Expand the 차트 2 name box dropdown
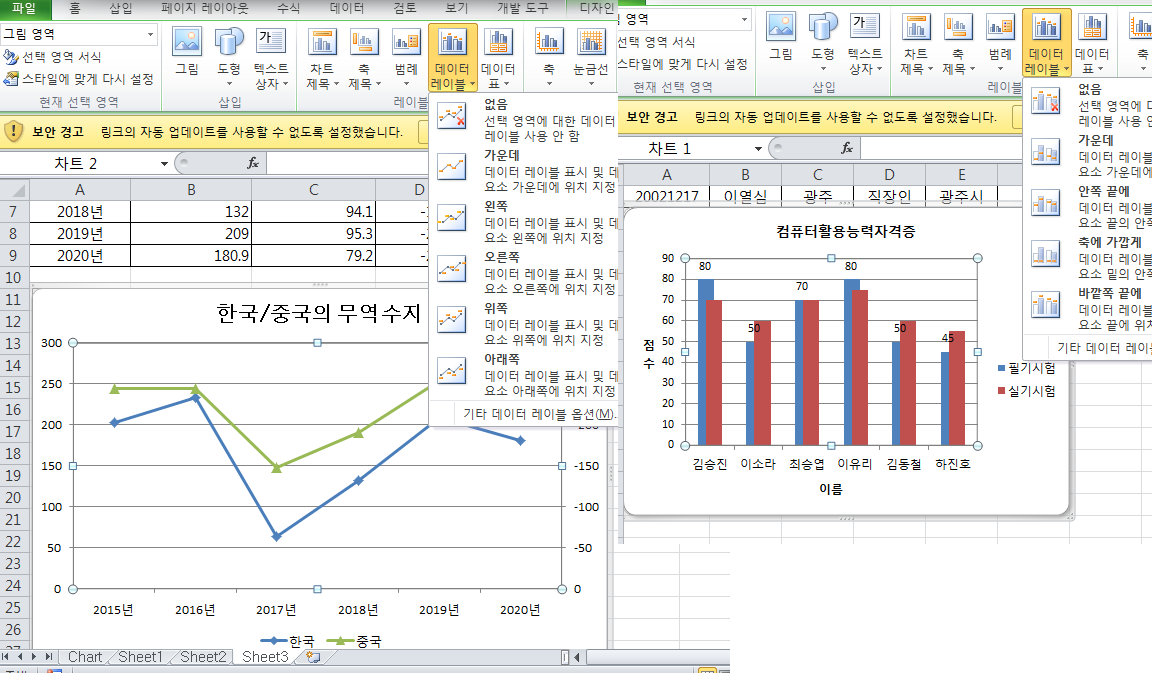The width and height of the screenshot is (1152, 673). (x=164, y=163)
